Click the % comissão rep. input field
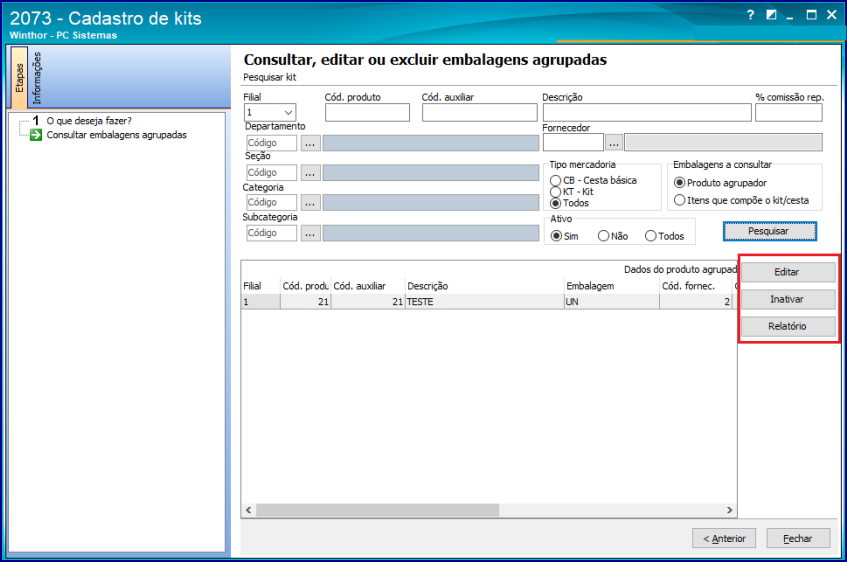 tap(789, 112)
